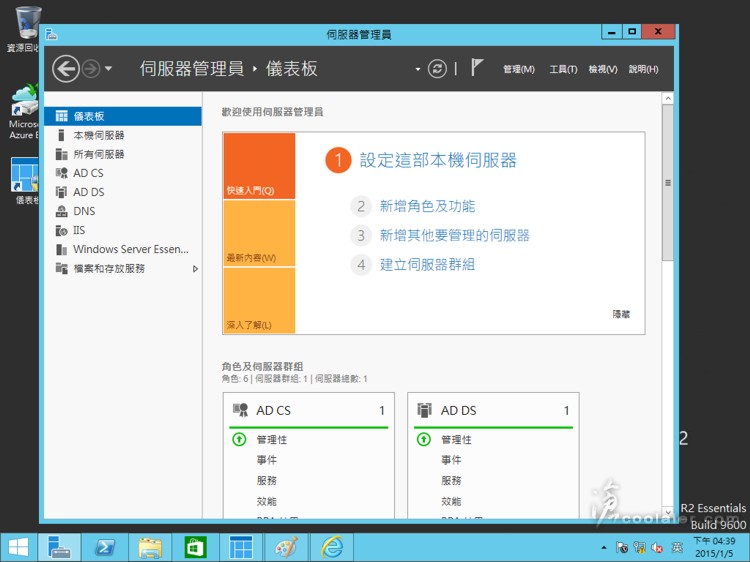
Task: Click 服務 in the AD CS tile
Action: tap(266, 481)
